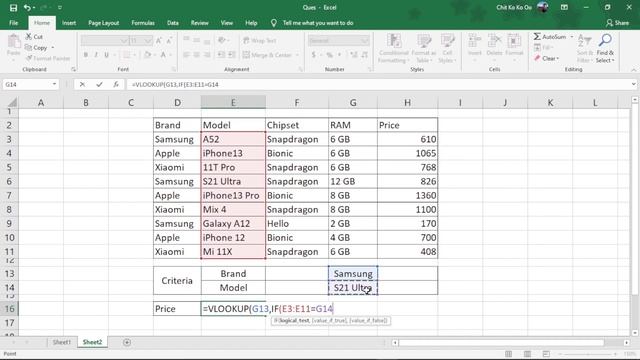The height and width of the screenshot is (360, 640).
Task: Confirm the formula with the checkmark icon
Action: coord(99,84)
